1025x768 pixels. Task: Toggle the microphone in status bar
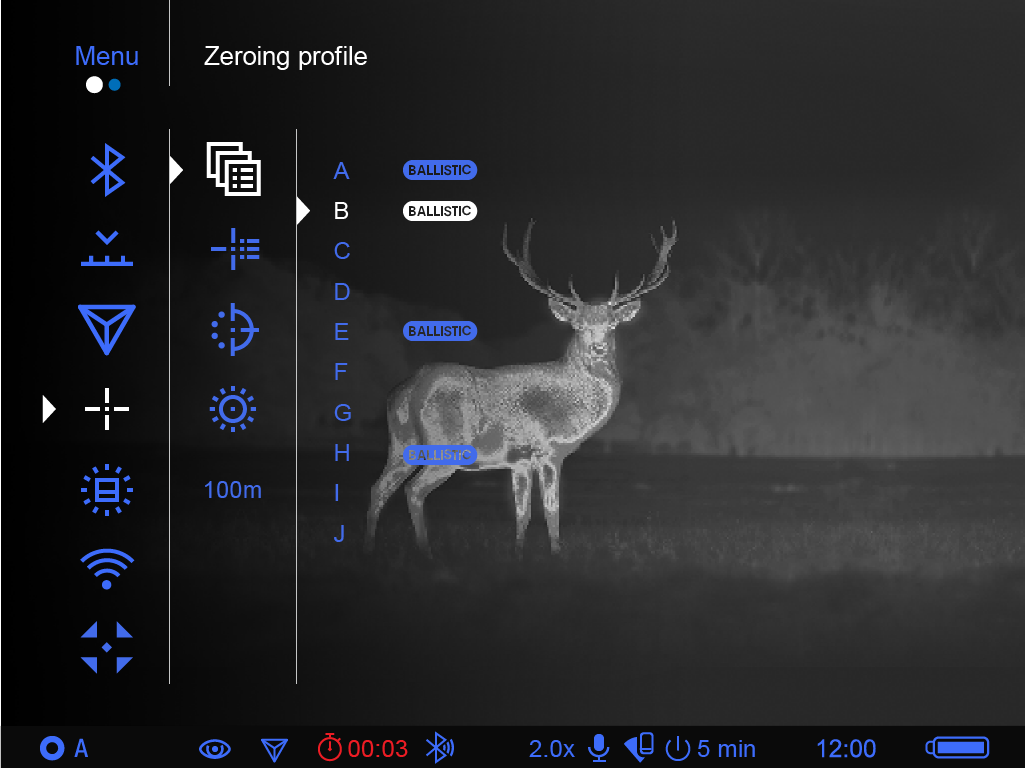[x=598, y=748]
